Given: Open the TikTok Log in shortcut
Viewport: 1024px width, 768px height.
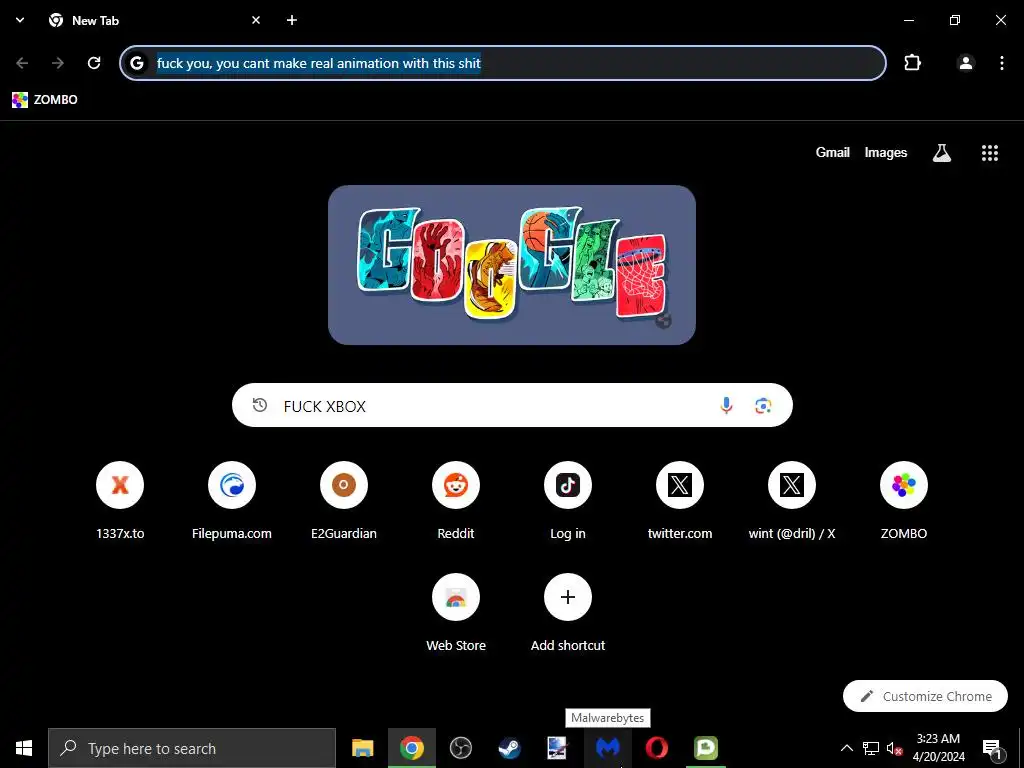Looking at the screenshot, I should [x=568, y=501].
